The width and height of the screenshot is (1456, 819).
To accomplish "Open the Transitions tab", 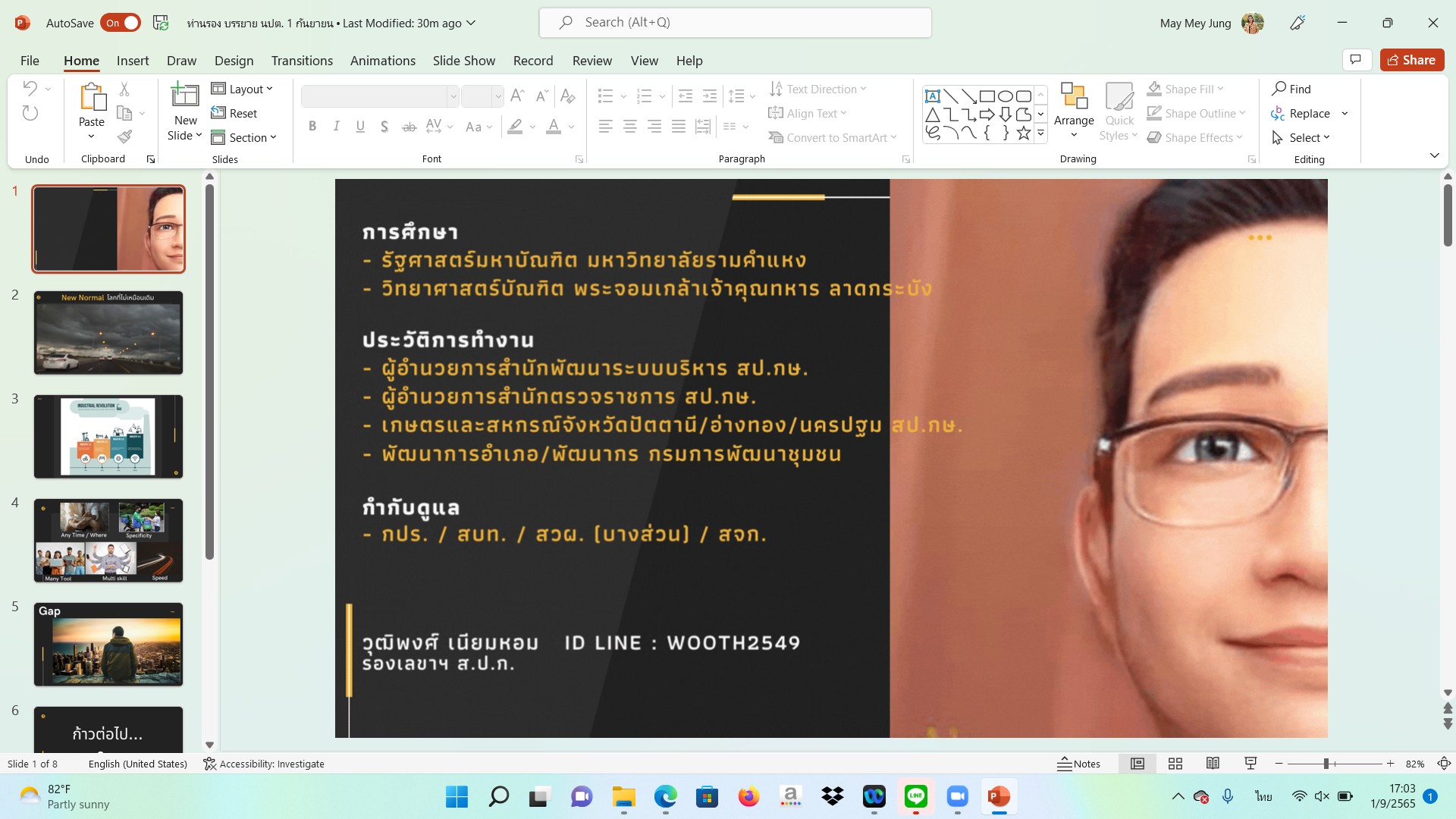I will tap(302, 61).
